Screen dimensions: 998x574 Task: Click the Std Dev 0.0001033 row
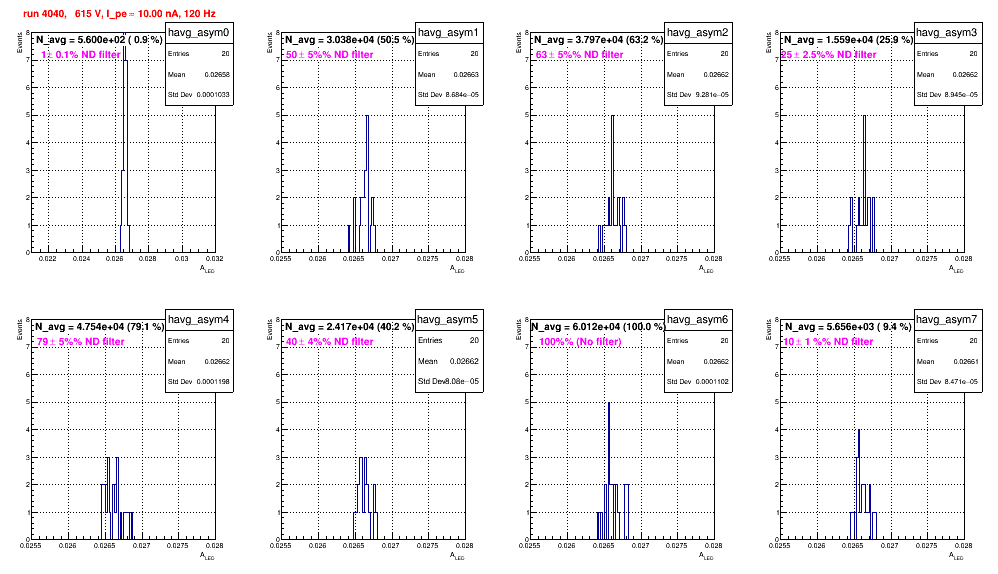(199, 95)
